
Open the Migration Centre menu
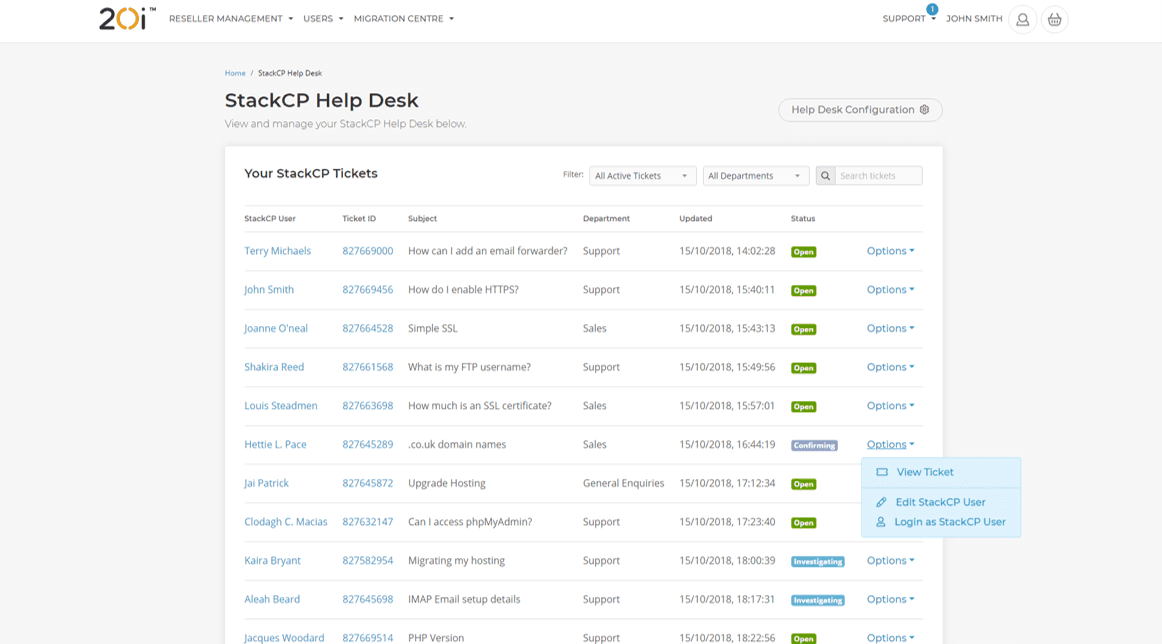pyautogui.click(x=403, y=19)
